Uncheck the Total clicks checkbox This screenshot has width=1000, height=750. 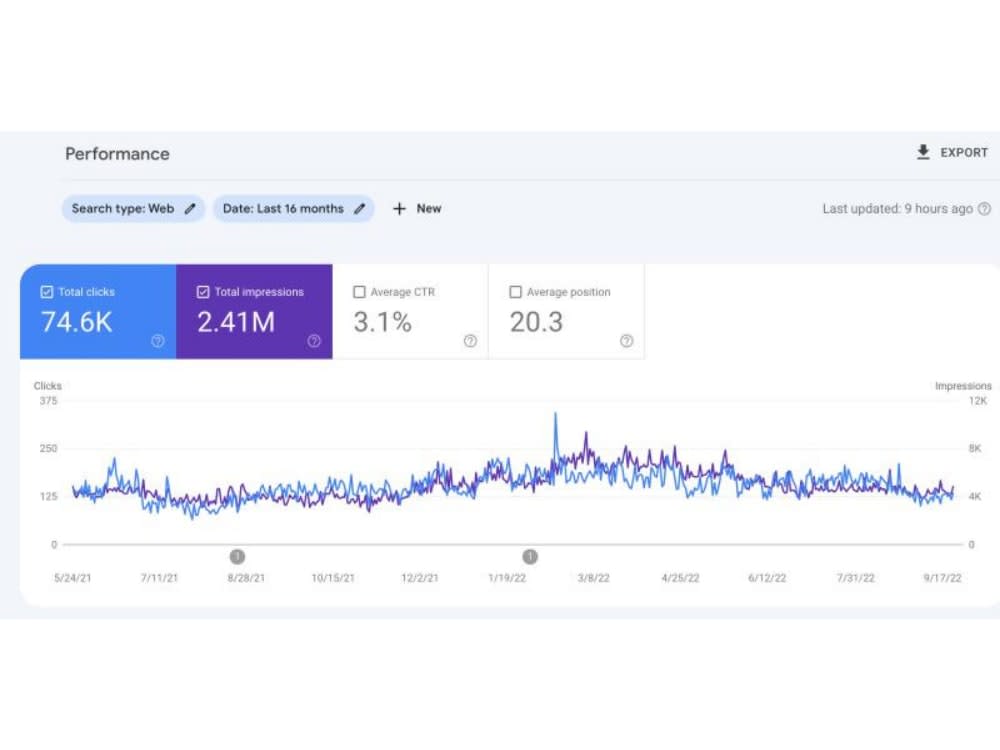(x=47, y=292)
